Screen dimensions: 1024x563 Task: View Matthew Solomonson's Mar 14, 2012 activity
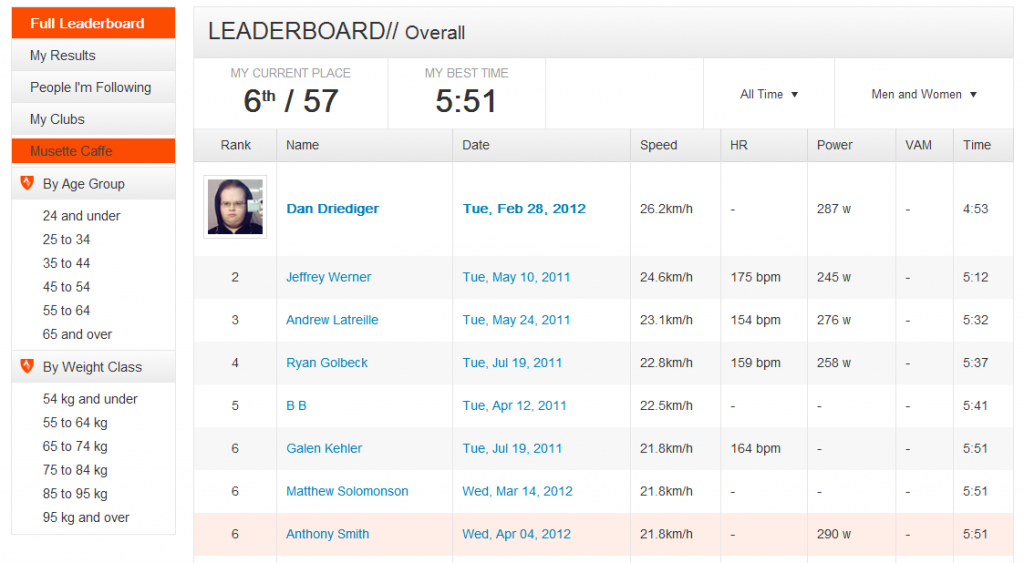tap(517, 491)
